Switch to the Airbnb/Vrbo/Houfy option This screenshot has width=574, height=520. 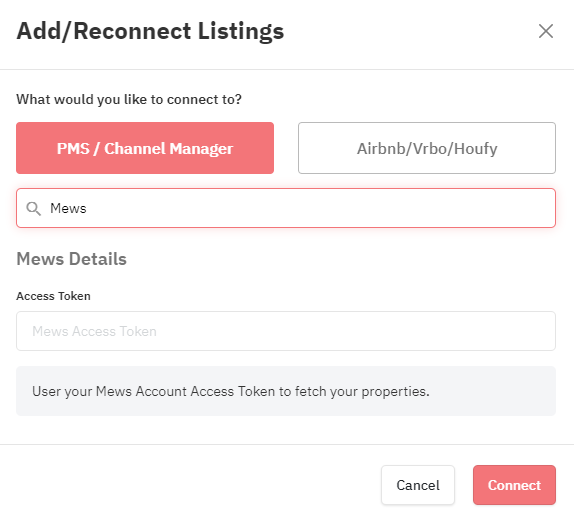pyautogui.click(x=427, y=148)
